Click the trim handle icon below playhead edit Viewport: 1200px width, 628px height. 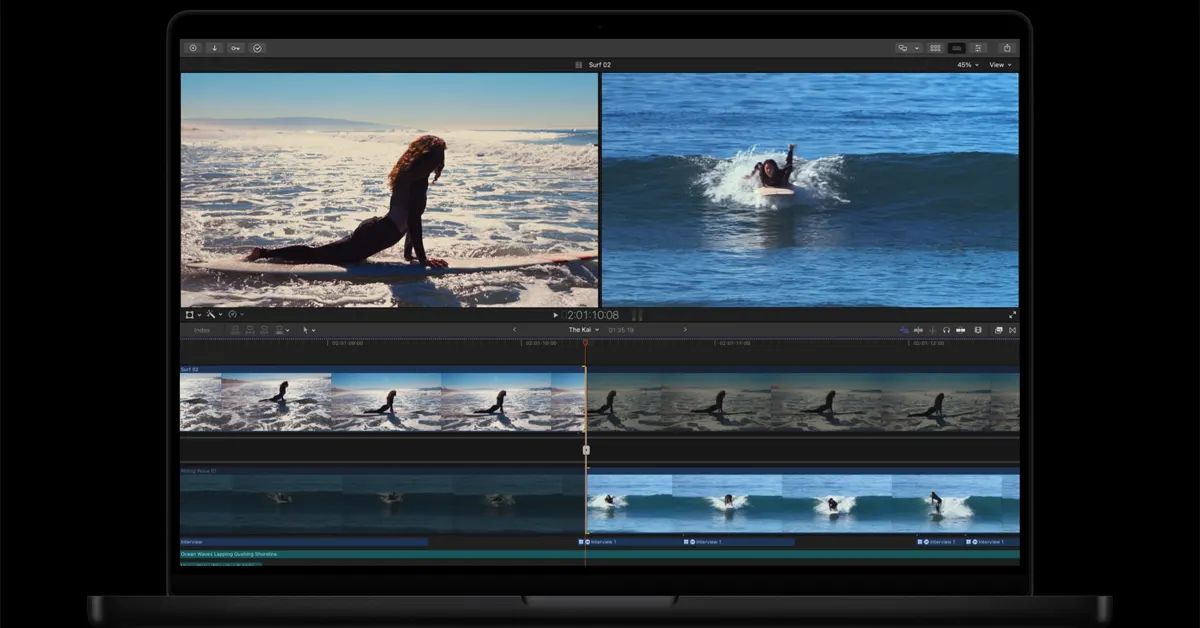coord(586,450)
